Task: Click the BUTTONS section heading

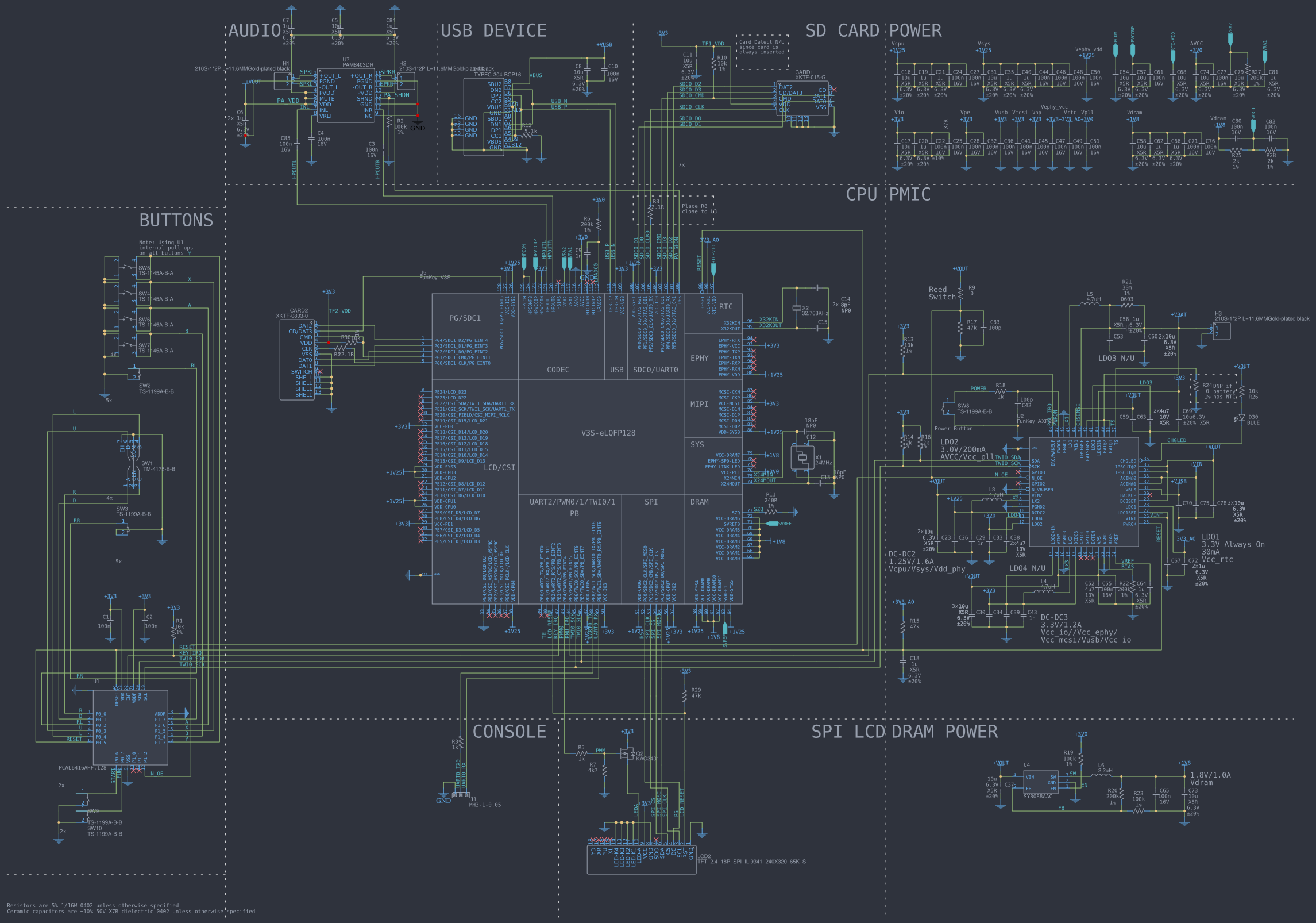Action: tap(176, 220)
